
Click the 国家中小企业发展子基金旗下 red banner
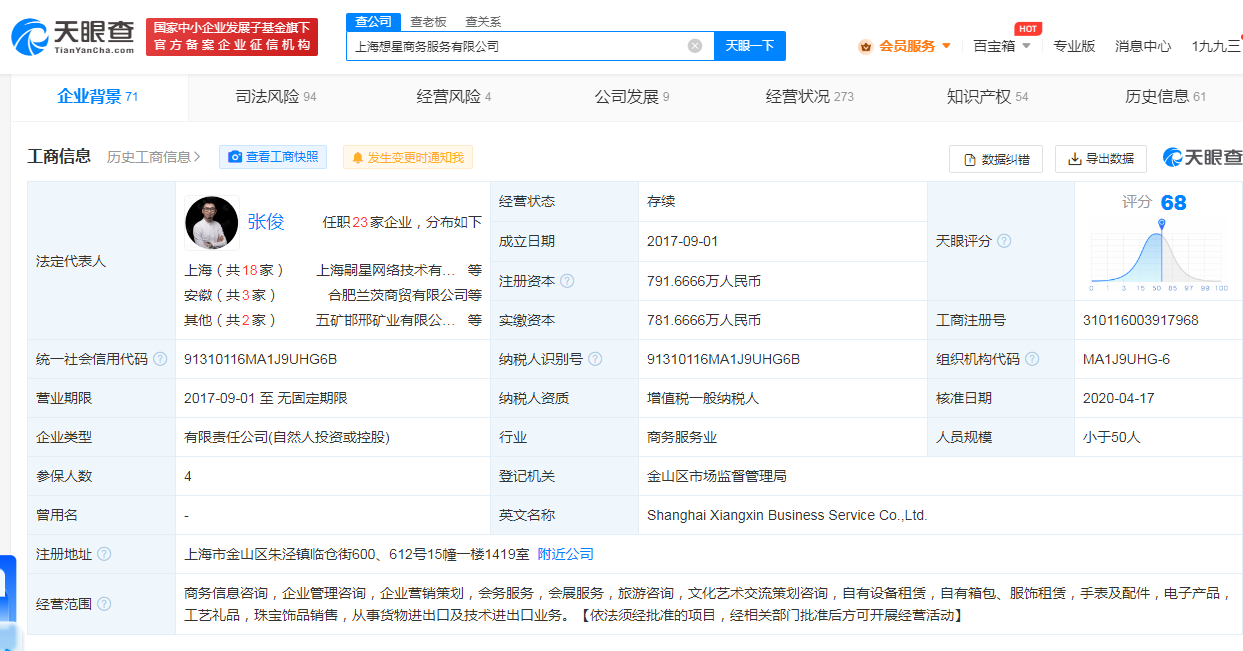[232, 37]
